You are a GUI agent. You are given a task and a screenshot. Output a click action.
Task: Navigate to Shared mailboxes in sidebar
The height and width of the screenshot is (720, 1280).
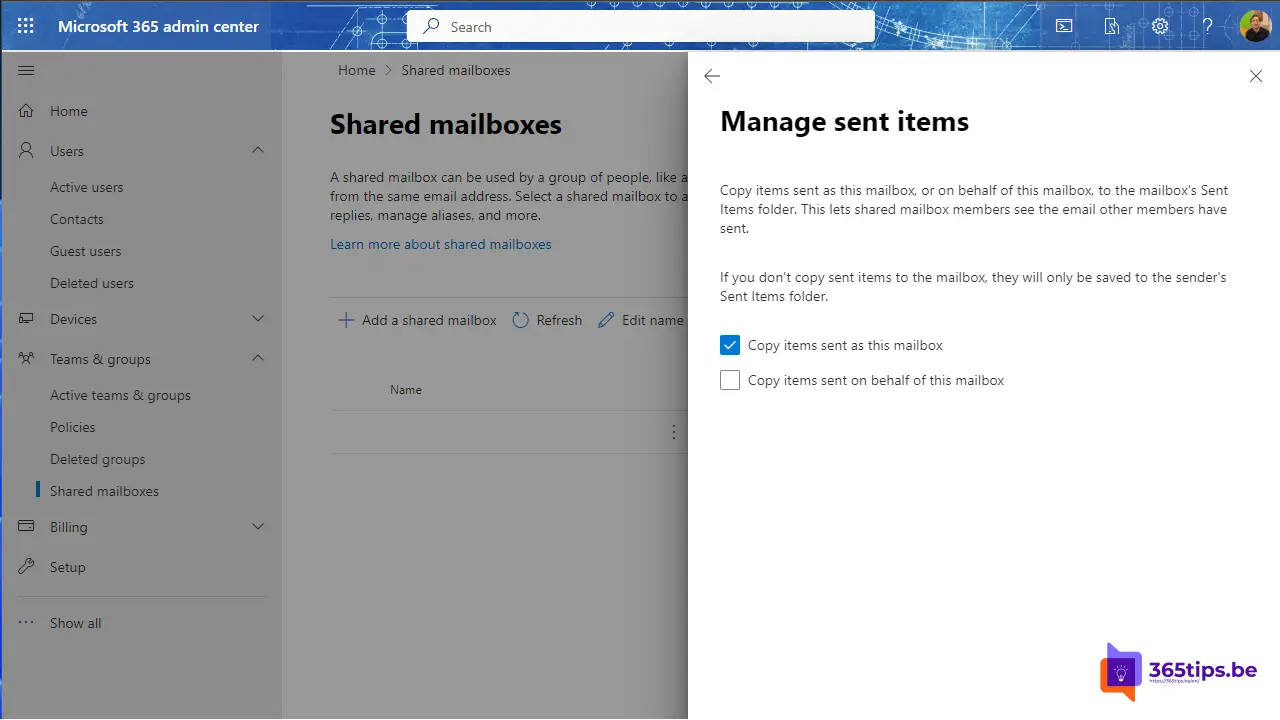click(x=104, y=491)
